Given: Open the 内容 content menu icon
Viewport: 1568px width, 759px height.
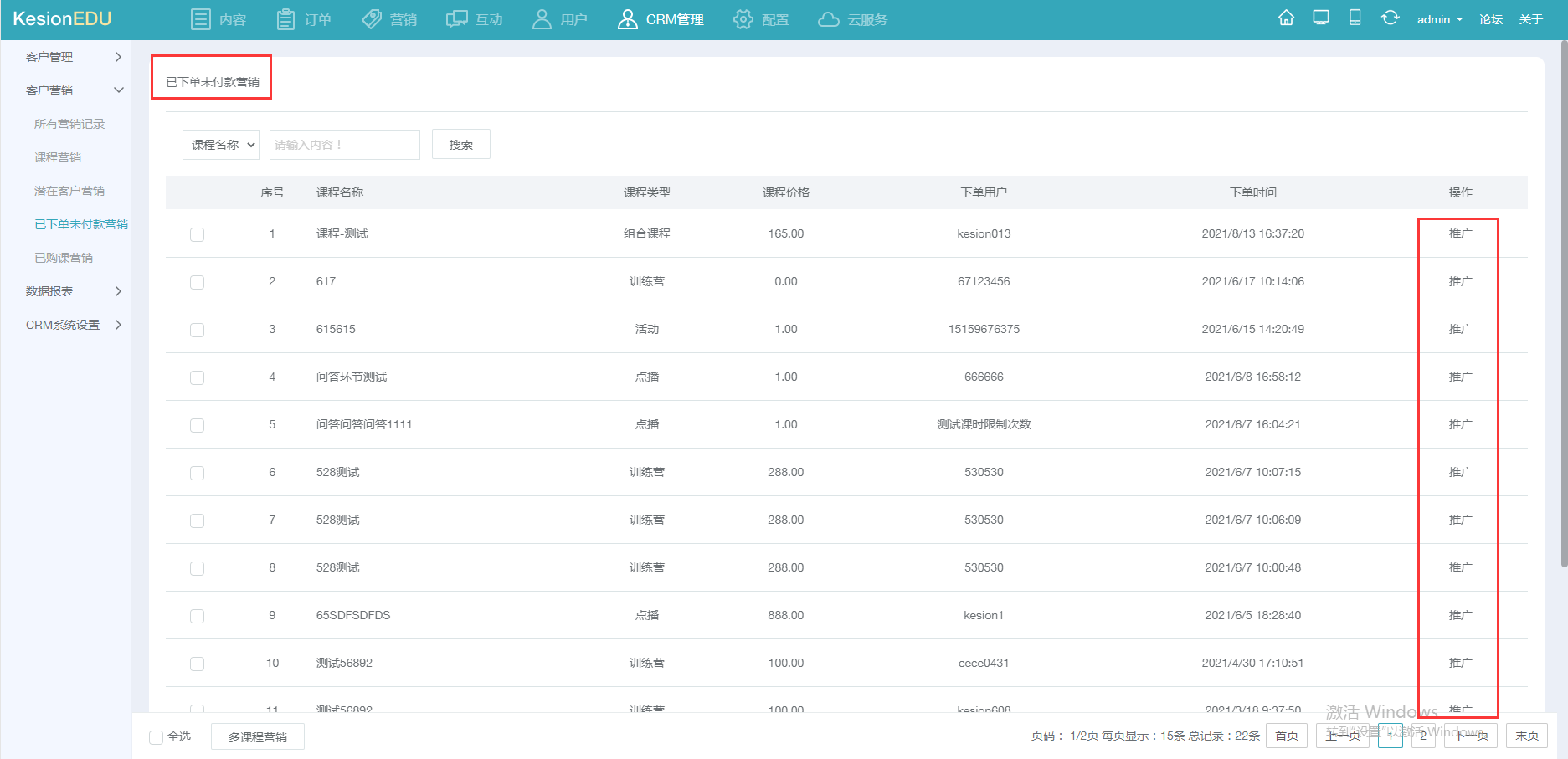Looking at the screenshot, I should click(201, 19).
